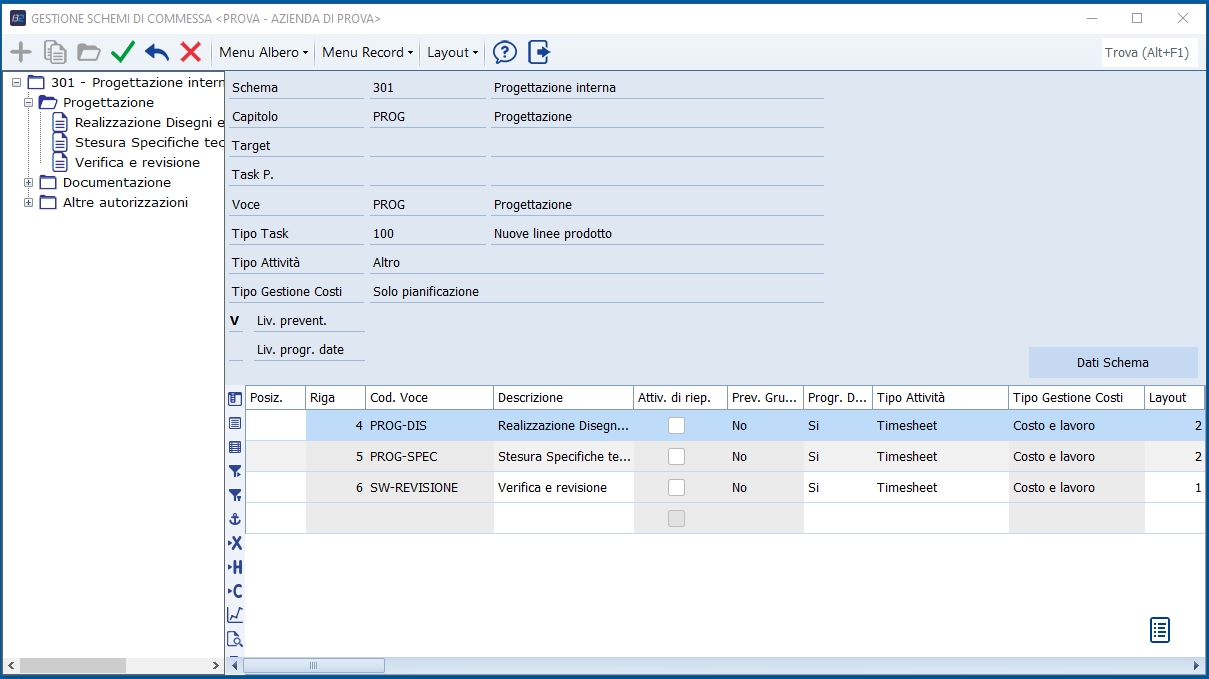Expand the Altre autorizzazioni tree folder
1209x679 pixels.
pos(29,202)
